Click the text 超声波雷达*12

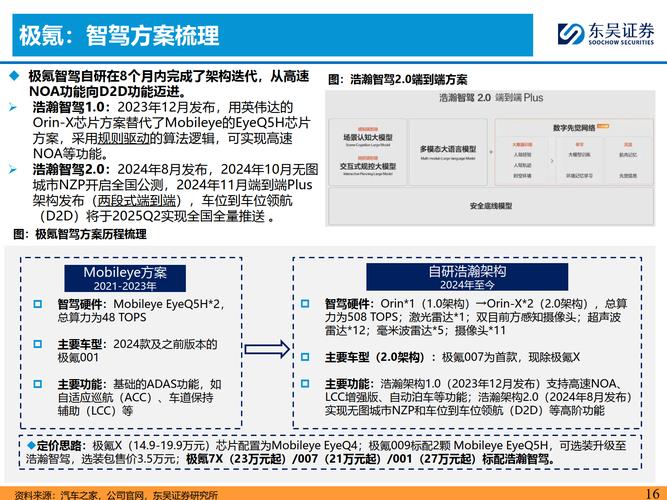(x=473, y=324)
